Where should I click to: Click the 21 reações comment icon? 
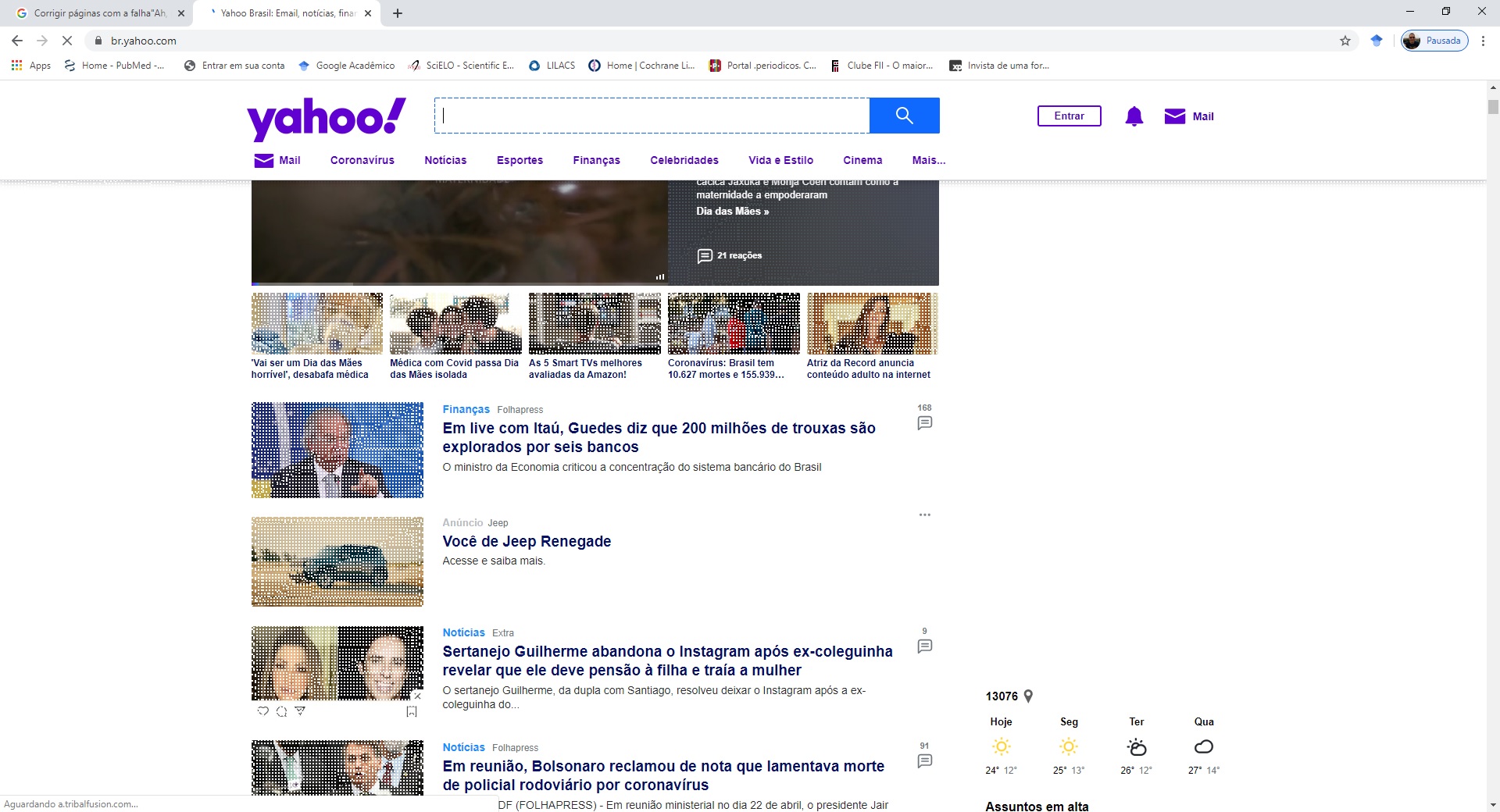click(x=704, y=256)
